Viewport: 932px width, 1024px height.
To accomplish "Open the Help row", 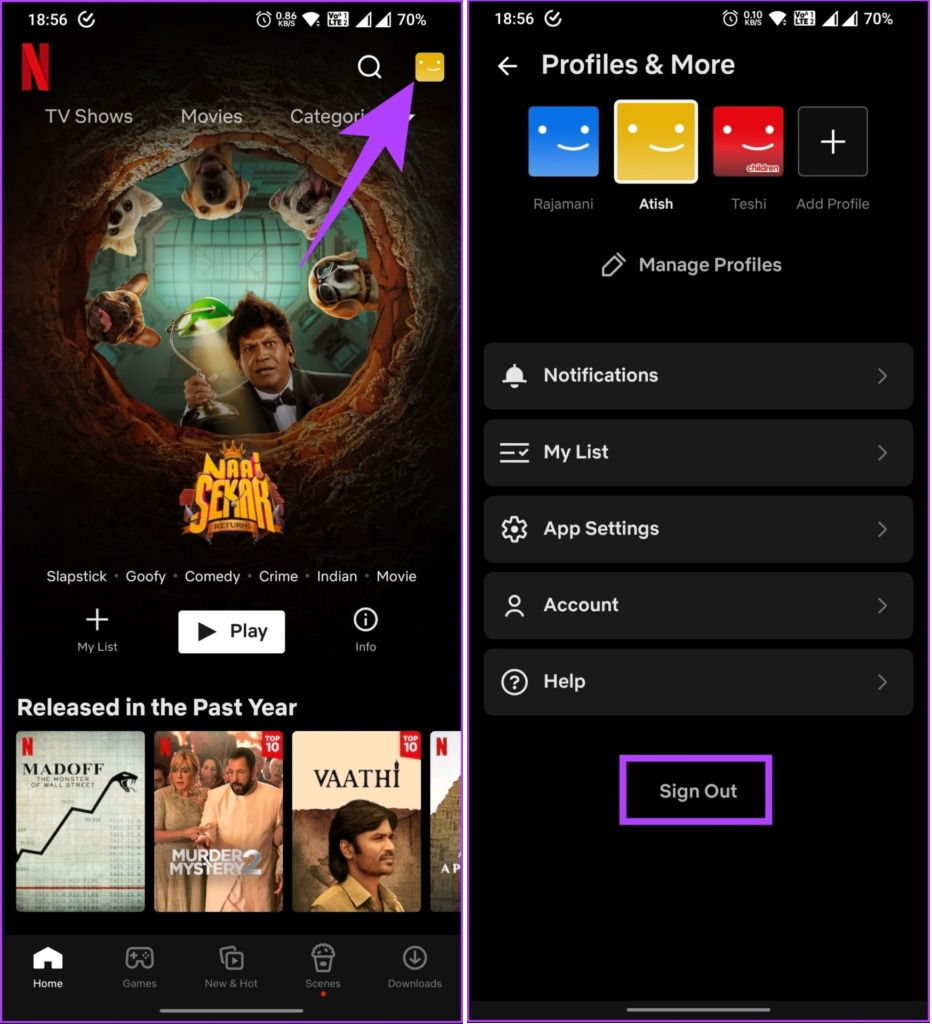I will [698, 682].
